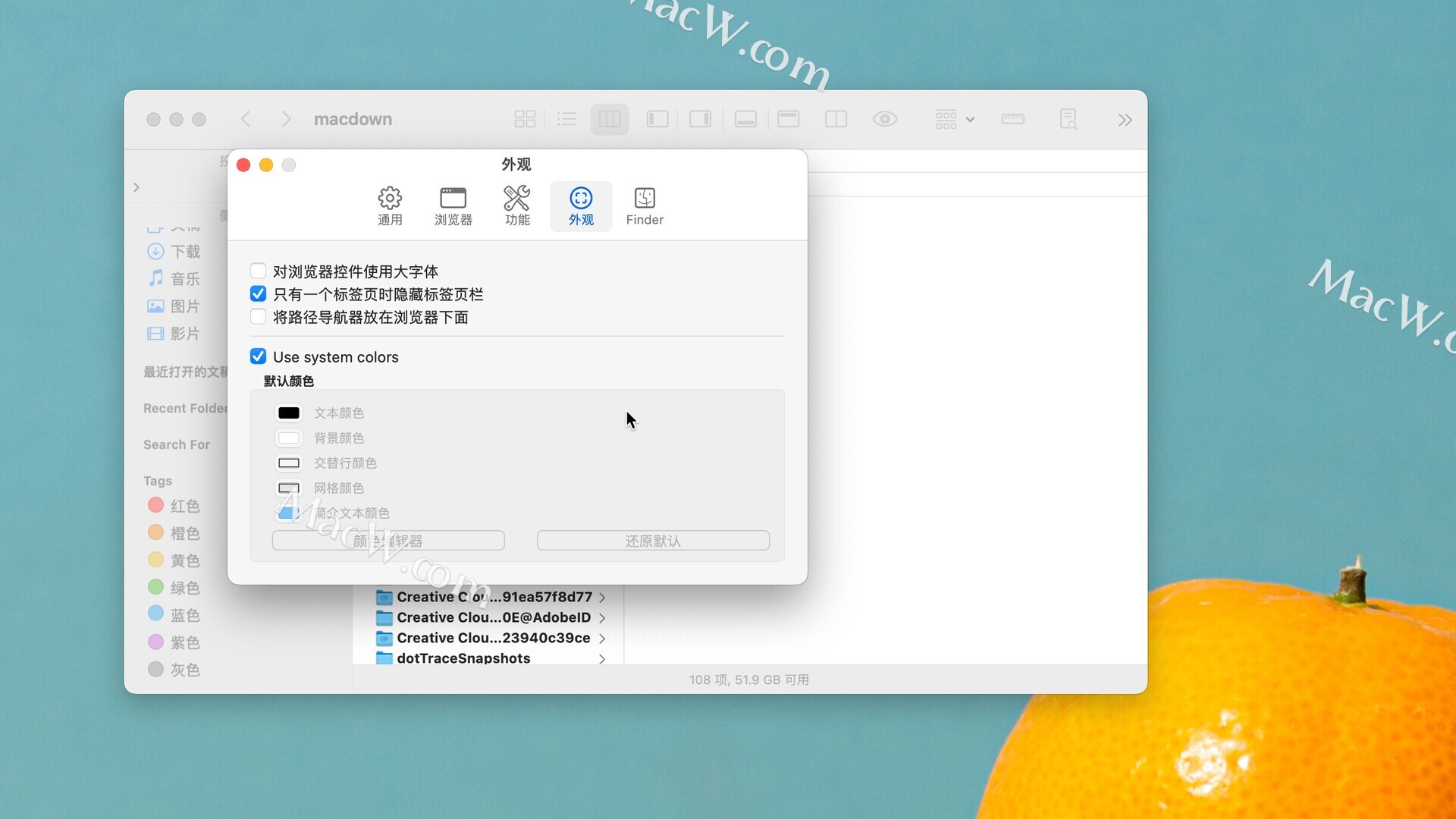Enable 对浏览器控件使用大字体 checkbox
Viewport: 1456px width, 819px height.
click(258, 271)
